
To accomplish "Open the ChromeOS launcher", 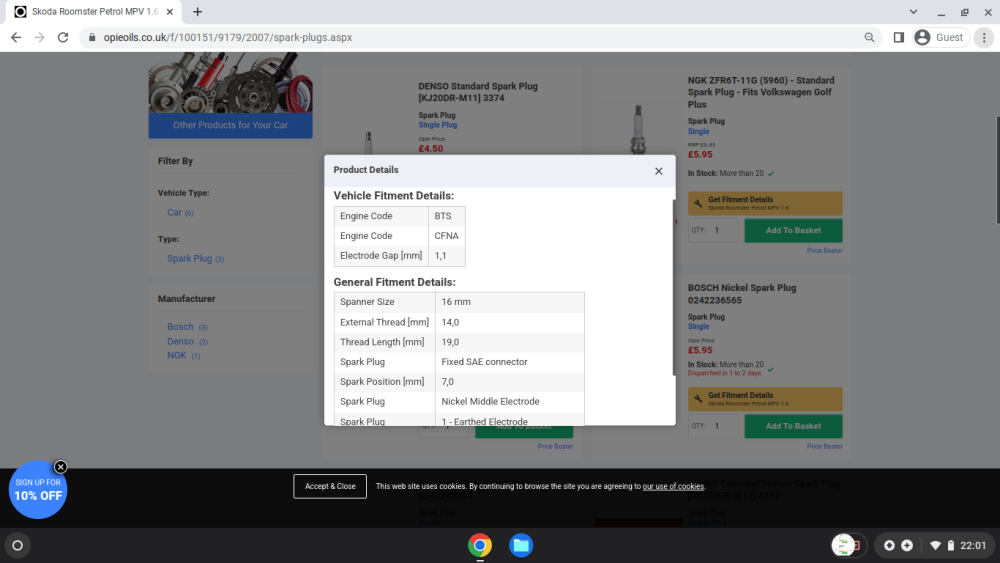I will (18, 545).
